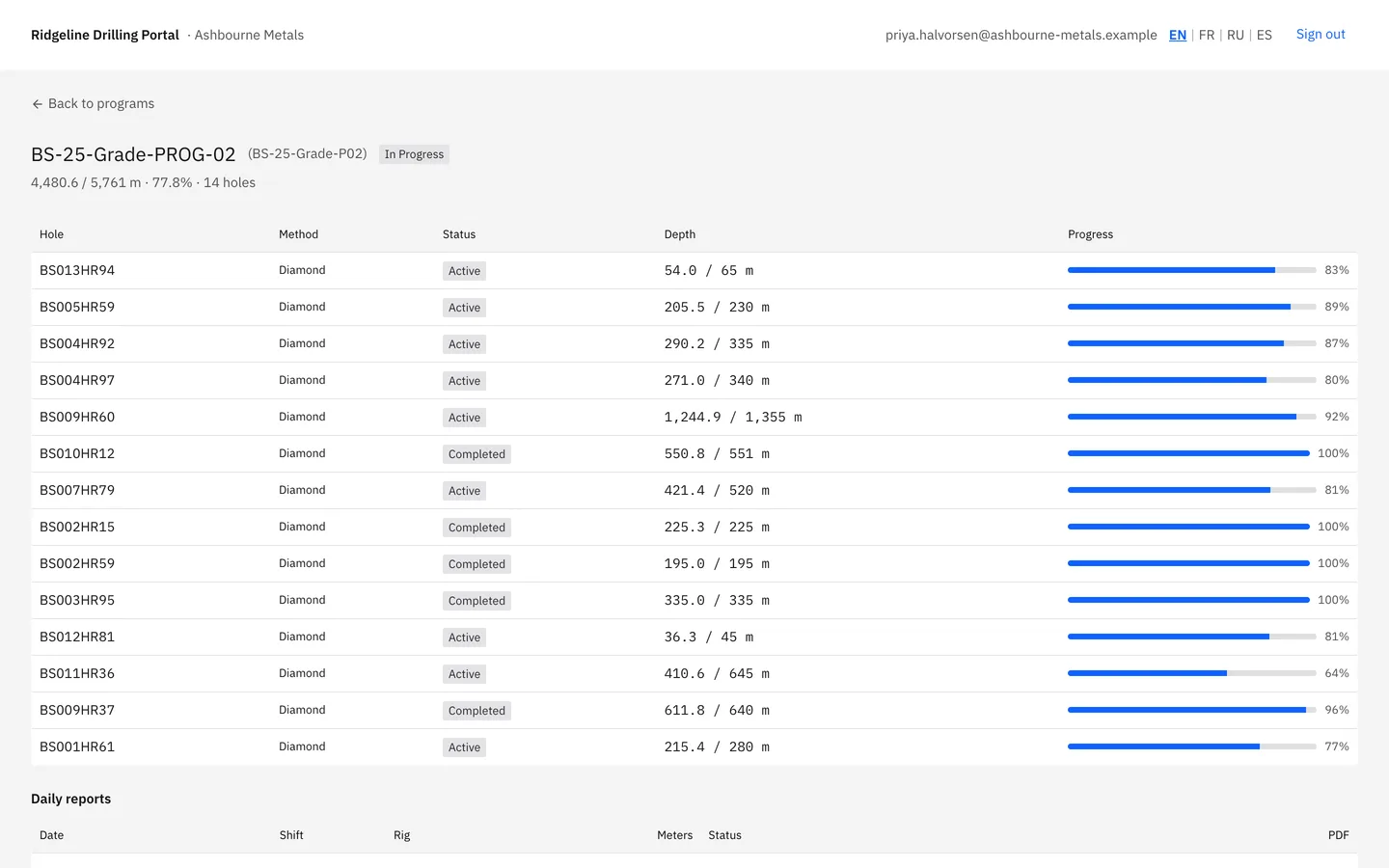Image resolution: width=1389 pixels, height=868 pixels.
Task: Click the Status column header in holes table
Action: [x=459, y=234]
